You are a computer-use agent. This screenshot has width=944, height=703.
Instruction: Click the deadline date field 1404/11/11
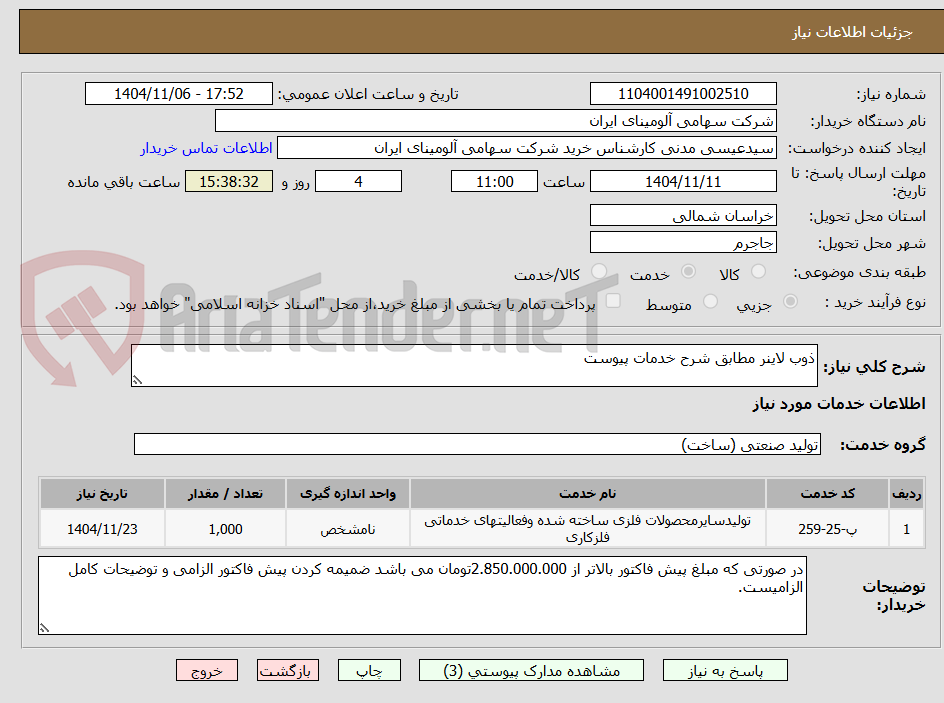click(x=683, y=181)
